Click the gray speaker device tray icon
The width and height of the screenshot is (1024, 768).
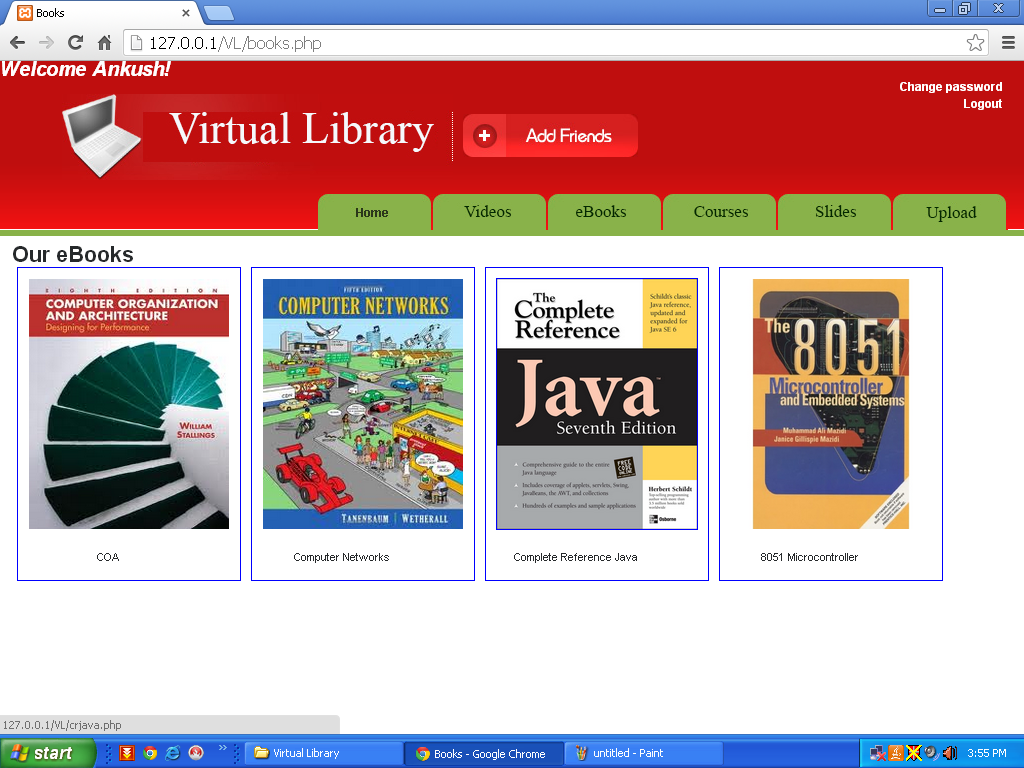pyautogui.click(x=931, y=754)
